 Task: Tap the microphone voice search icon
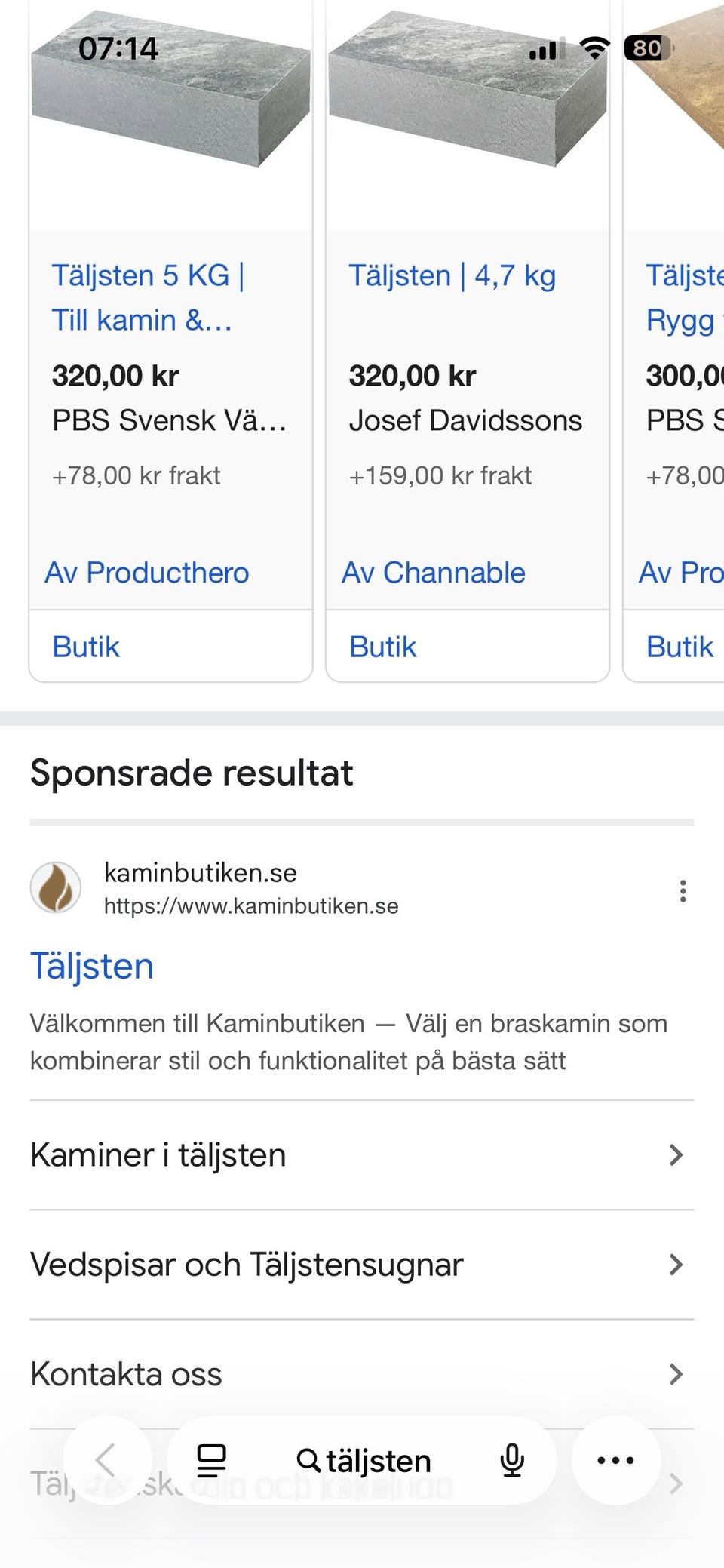point(512,1460)
